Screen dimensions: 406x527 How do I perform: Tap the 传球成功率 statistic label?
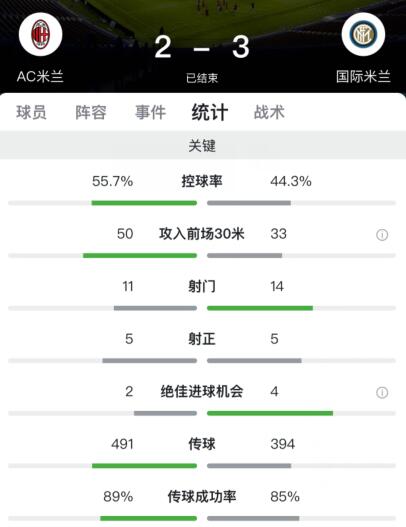202,496
